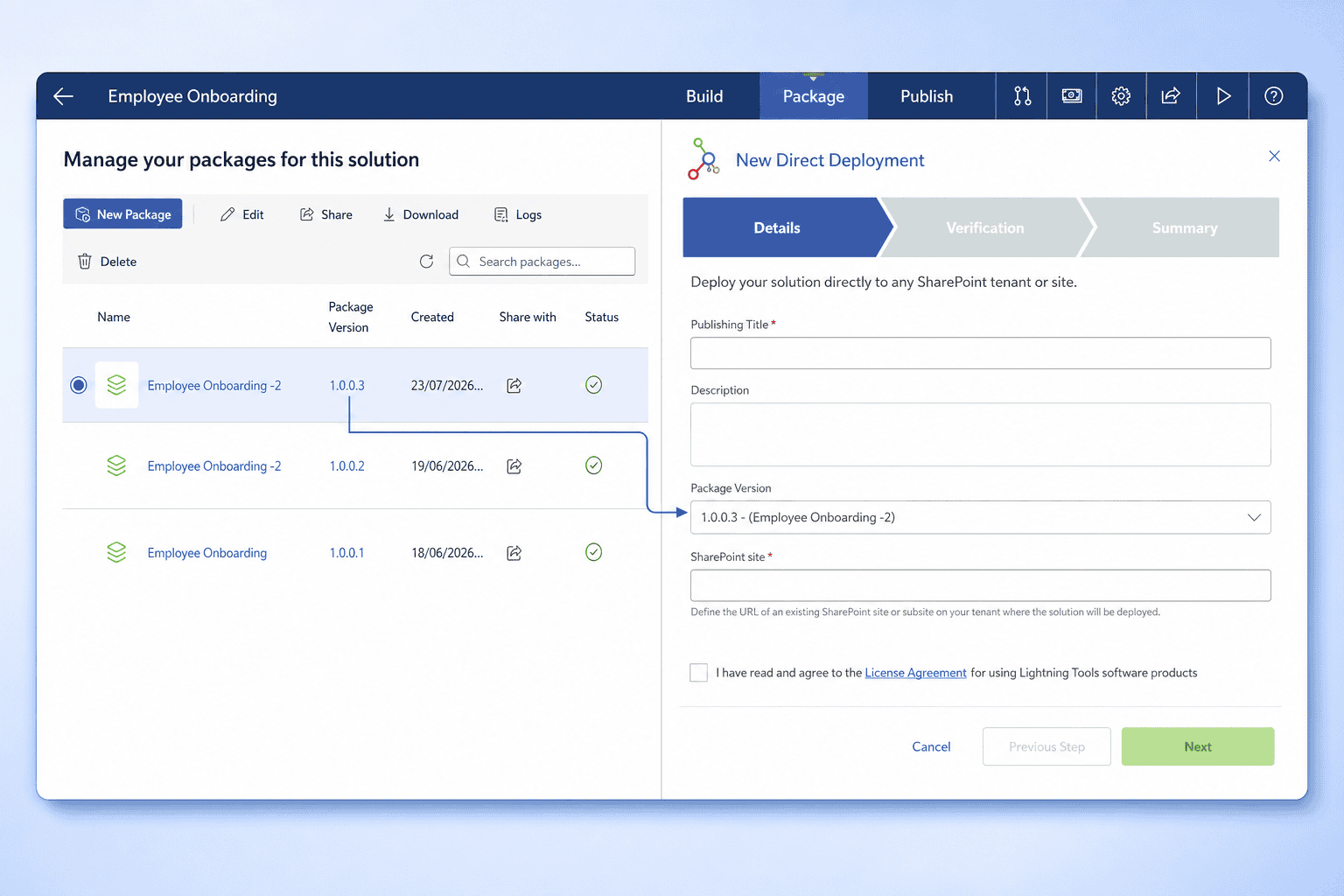Go back using the header arrow
Image resolution: width=1344 pixels, height=896 pixels.
[63, 96]
